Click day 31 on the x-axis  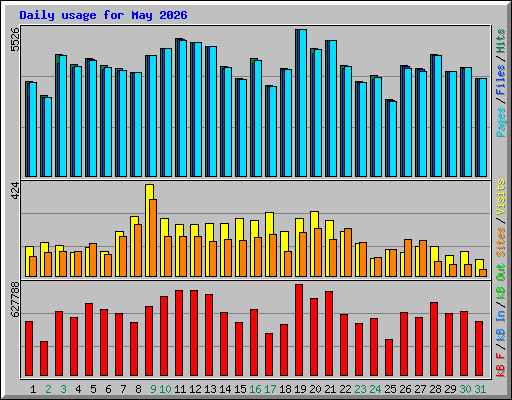[480, 389]
